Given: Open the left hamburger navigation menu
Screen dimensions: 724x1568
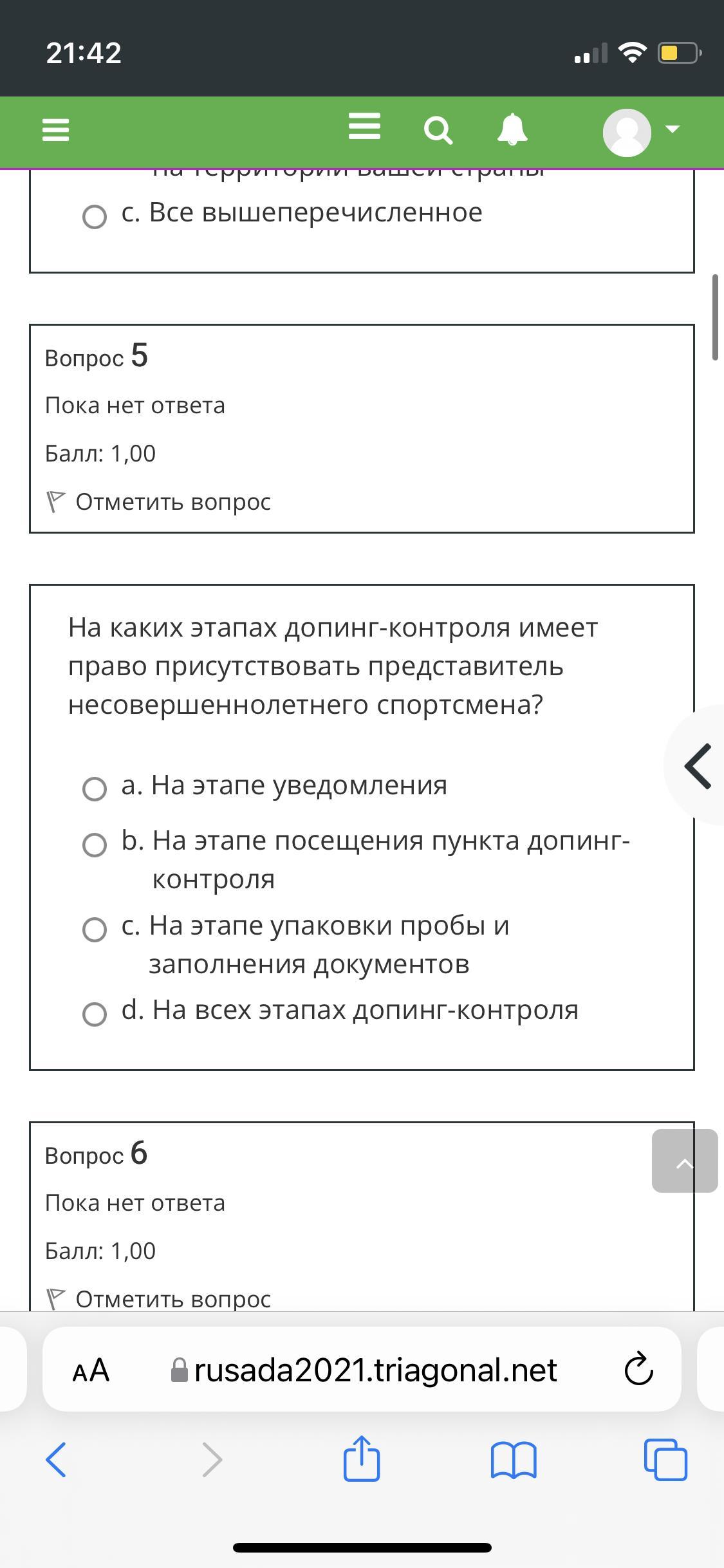Looking at the screenshot, I should 55,131.
